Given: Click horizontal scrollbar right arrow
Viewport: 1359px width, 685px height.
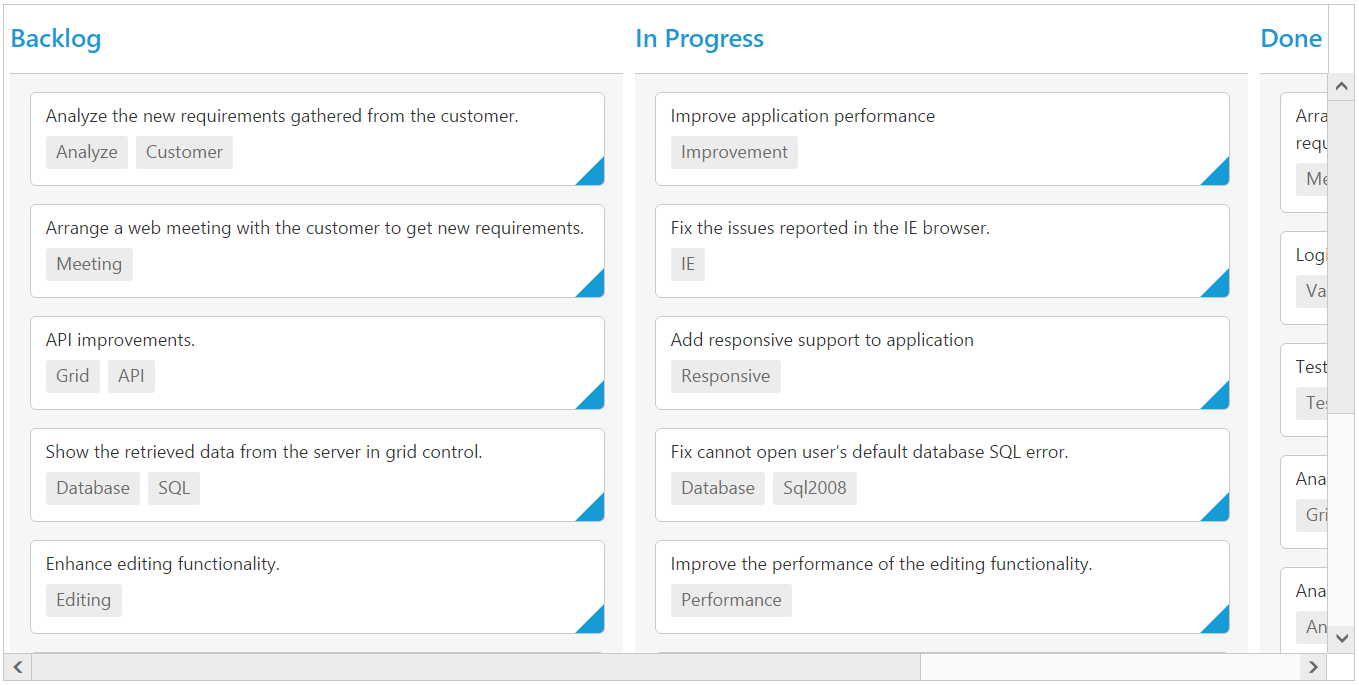Looking at the screenshot, I should point(1314,667).
